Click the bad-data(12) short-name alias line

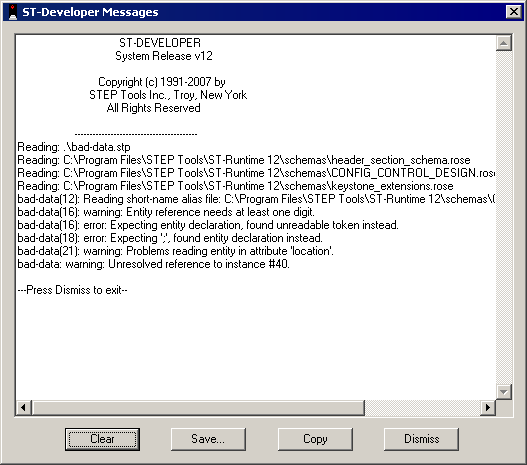point(256,199)
